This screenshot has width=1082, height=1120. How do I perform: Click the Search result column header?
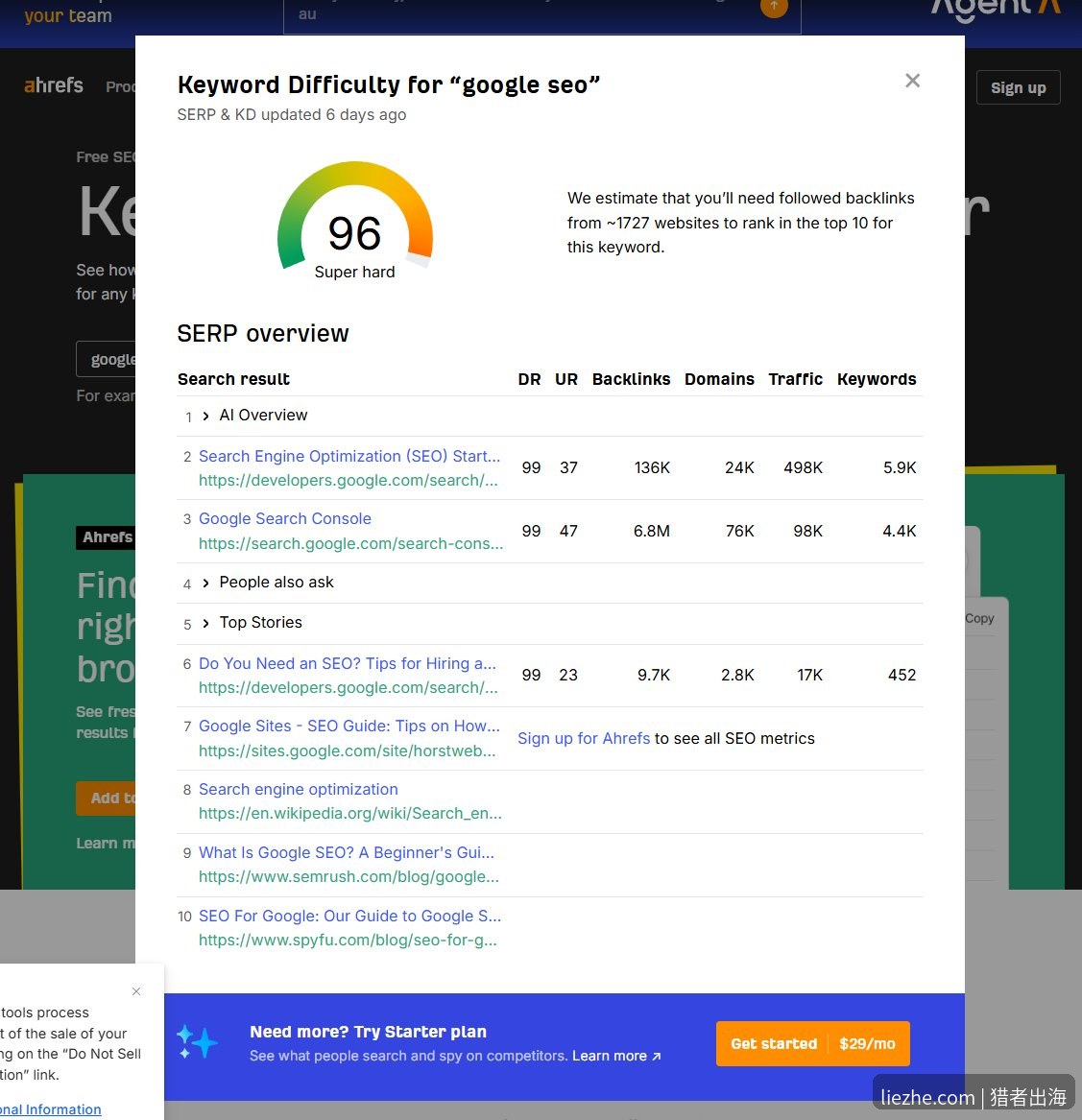[x=233, y=379]
